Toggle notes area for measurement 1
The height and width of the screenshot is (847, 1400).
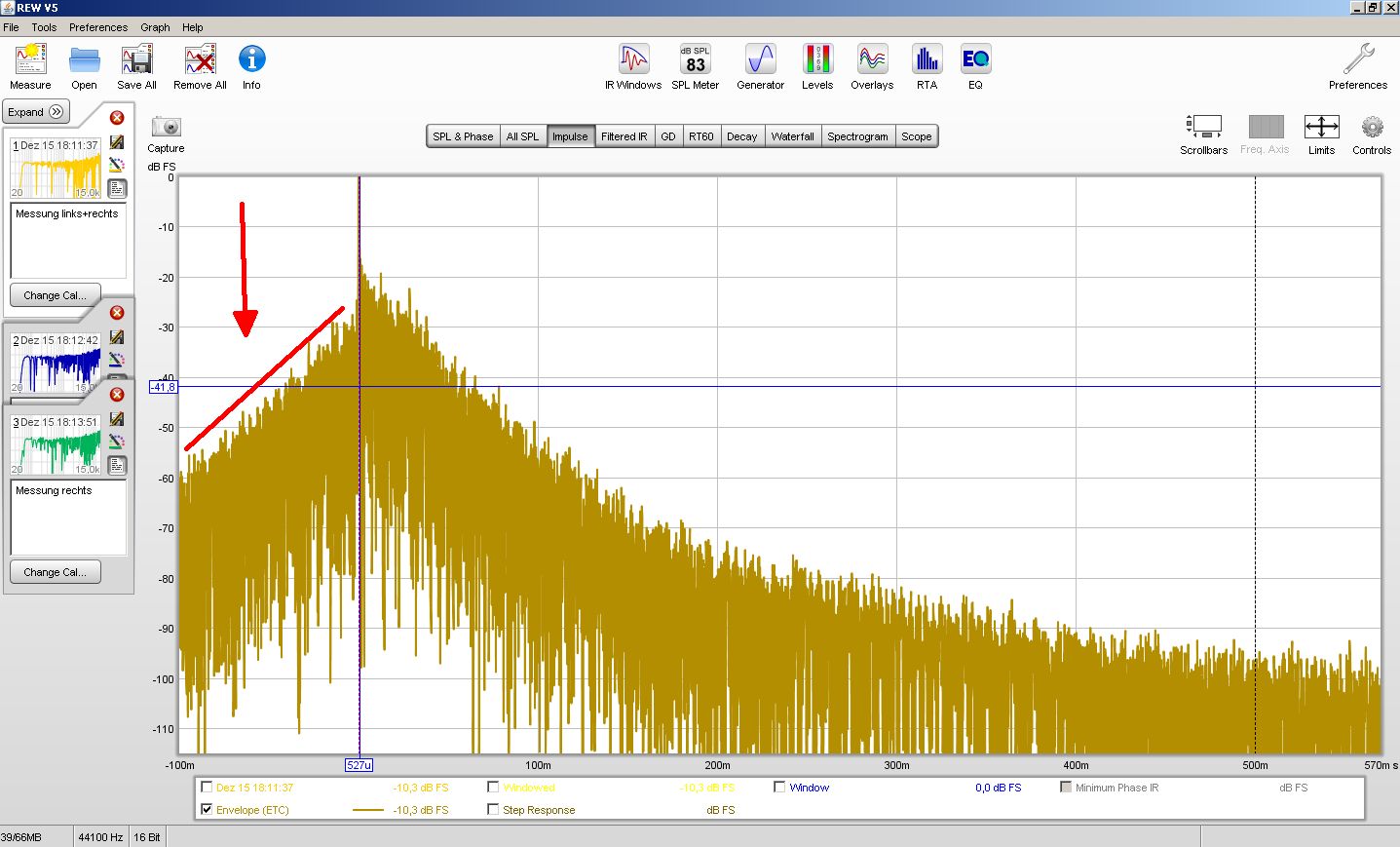[117, 188]
